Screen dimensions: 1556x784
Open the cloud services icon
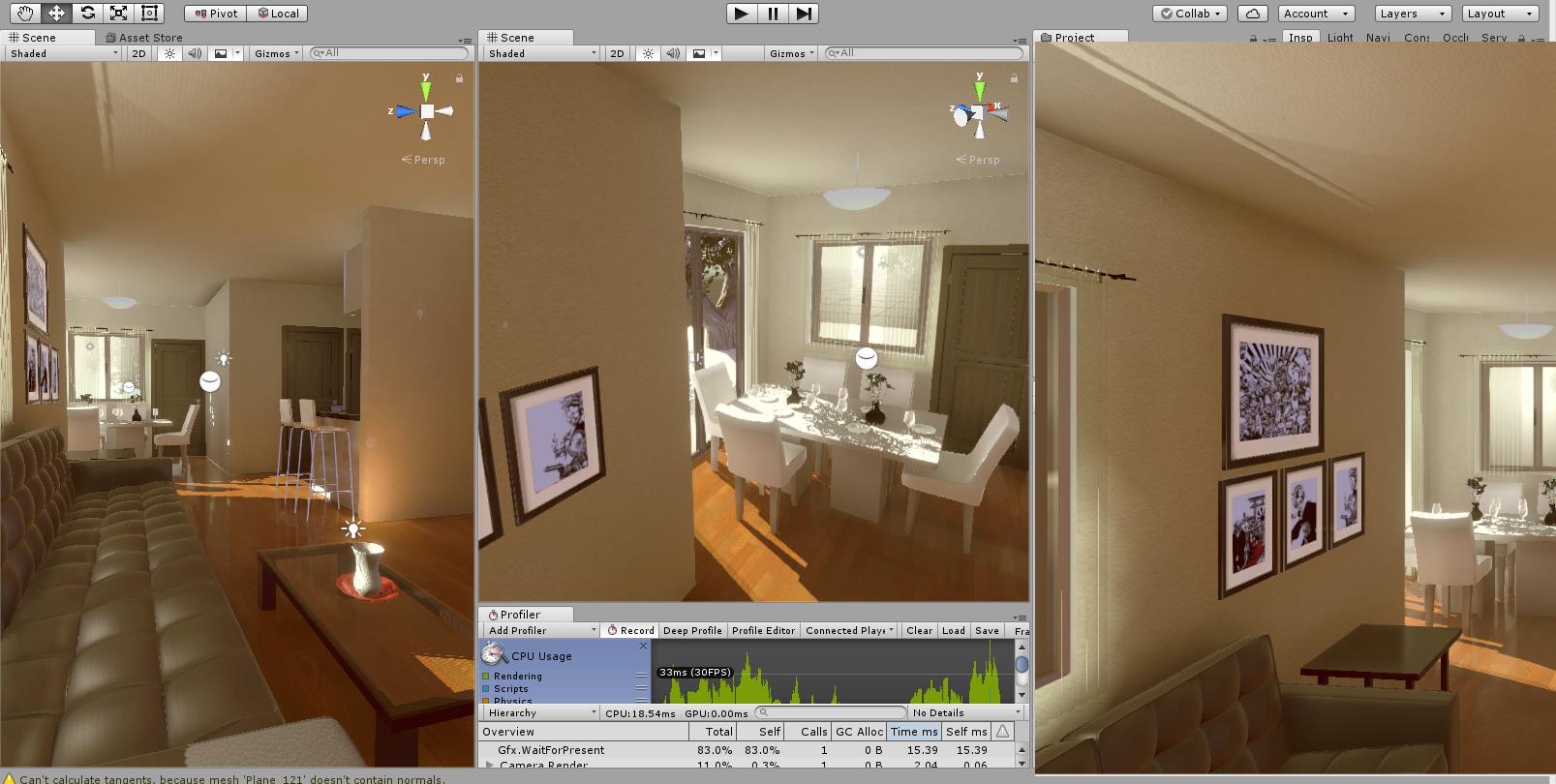point(1253,14)
